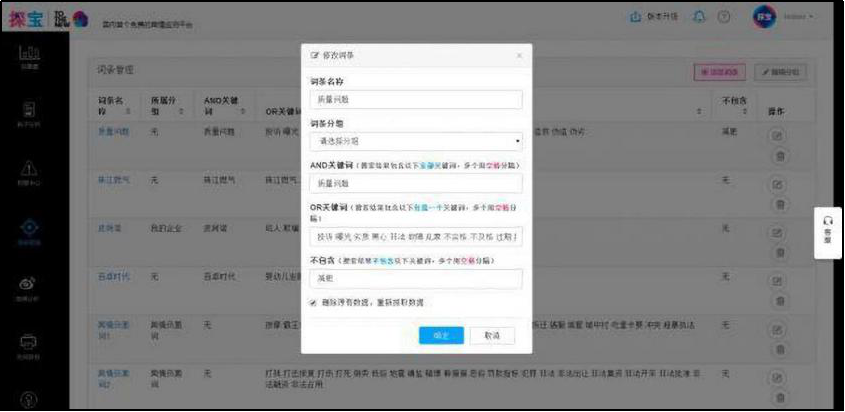The height and width of the screenshot is (412, 845).
Task: Click the 我的企业 group cell
Action: click(x=167, y=228)
